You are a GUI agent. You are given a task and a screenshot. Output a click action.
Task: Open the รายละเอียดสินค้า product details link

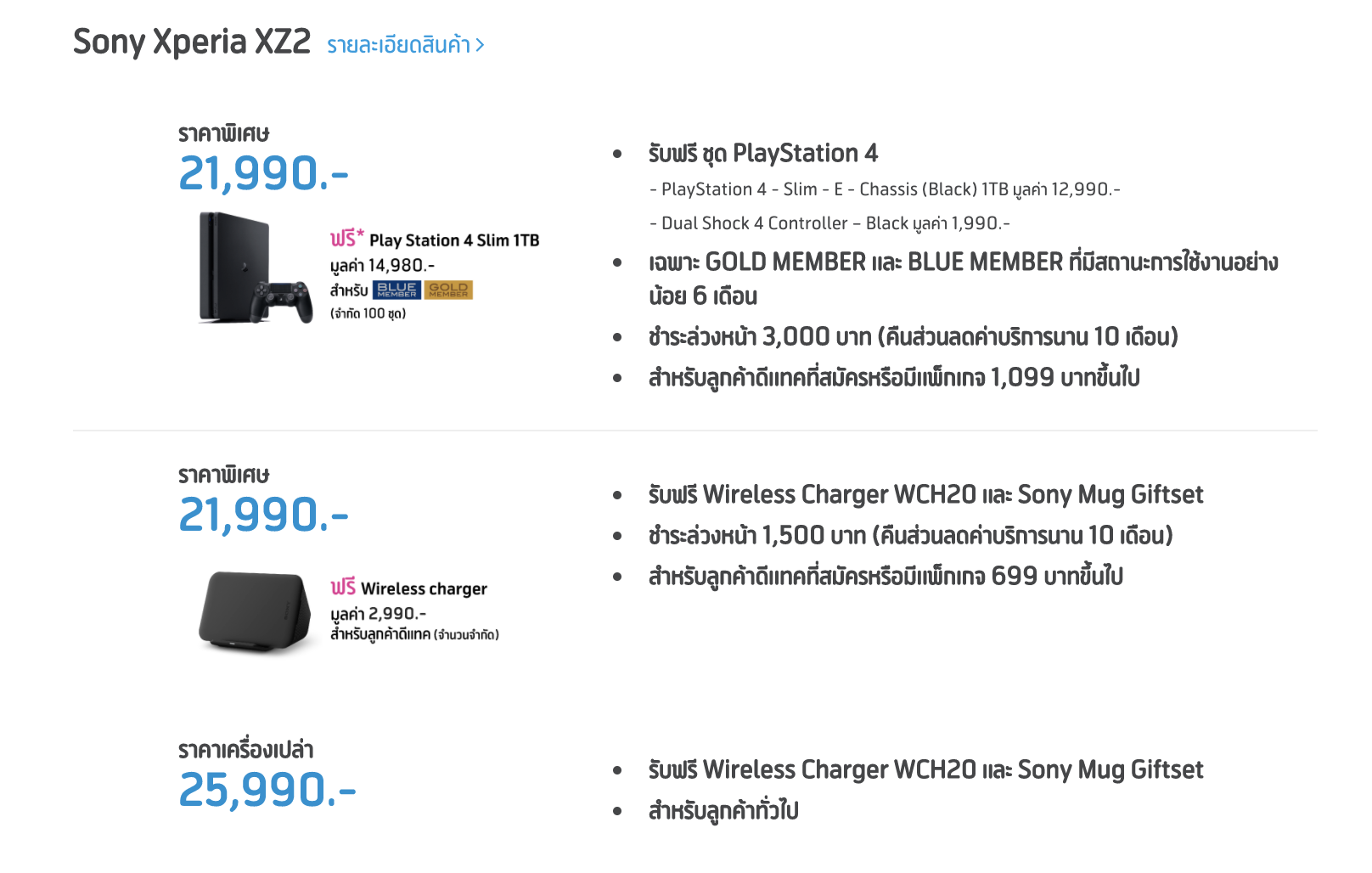(398, 45)
